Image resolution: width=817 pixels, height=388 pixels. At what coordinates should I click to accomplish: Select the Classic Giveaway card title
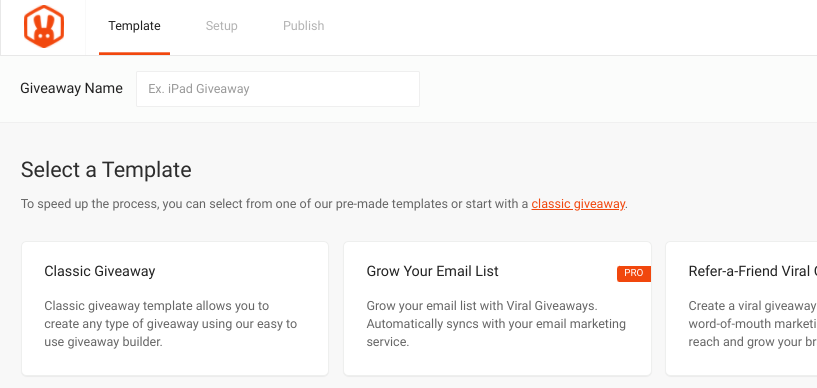pyautogui.click(x=100, y=271)
